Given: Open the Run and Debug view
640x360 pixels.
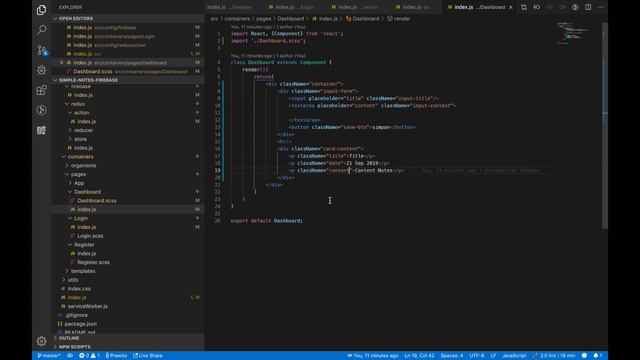Looking at the screenshot, I should (41, 70).
